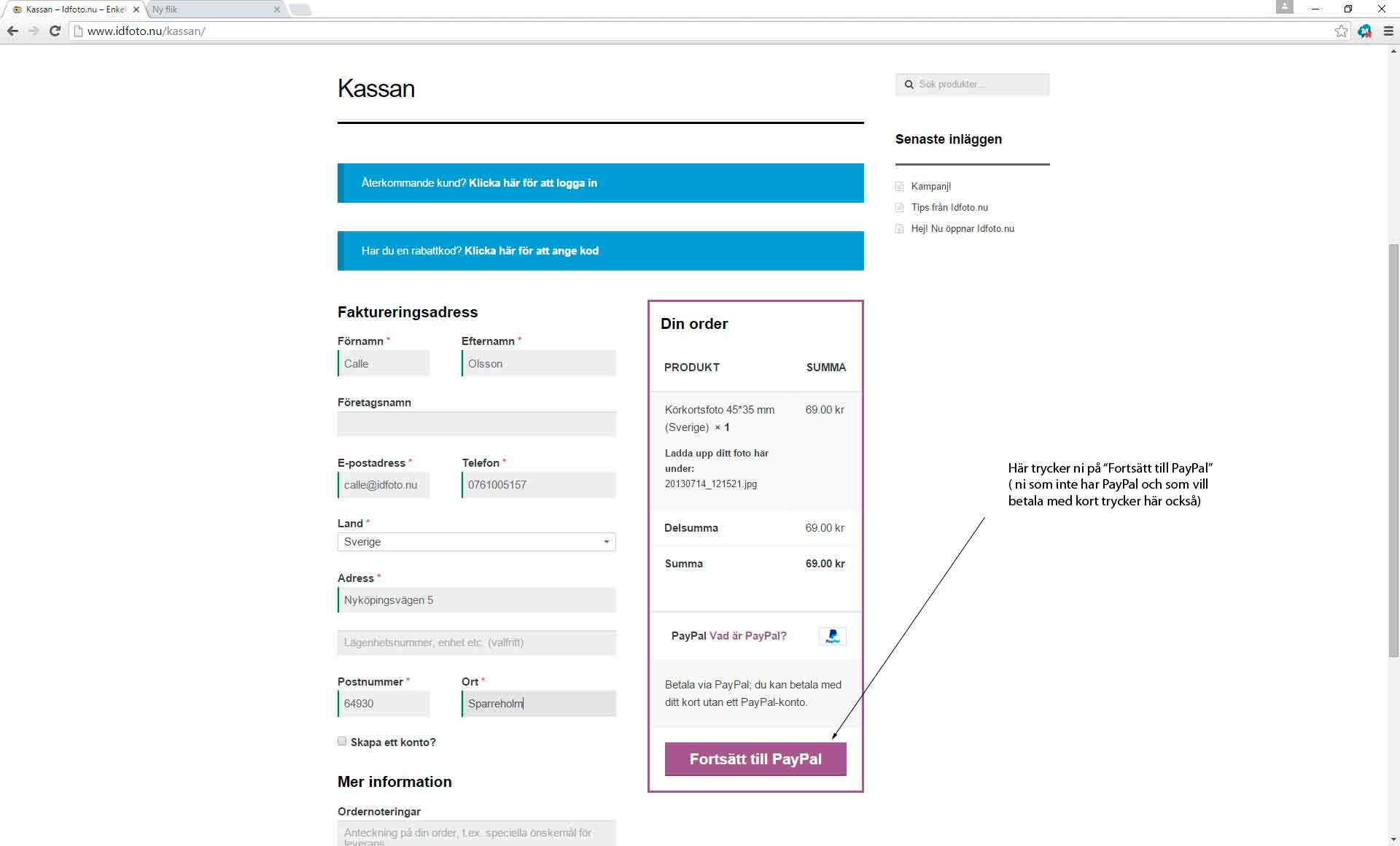
Task: Check the Skapa ett konto checkbox
Action: tap(342, 741)
